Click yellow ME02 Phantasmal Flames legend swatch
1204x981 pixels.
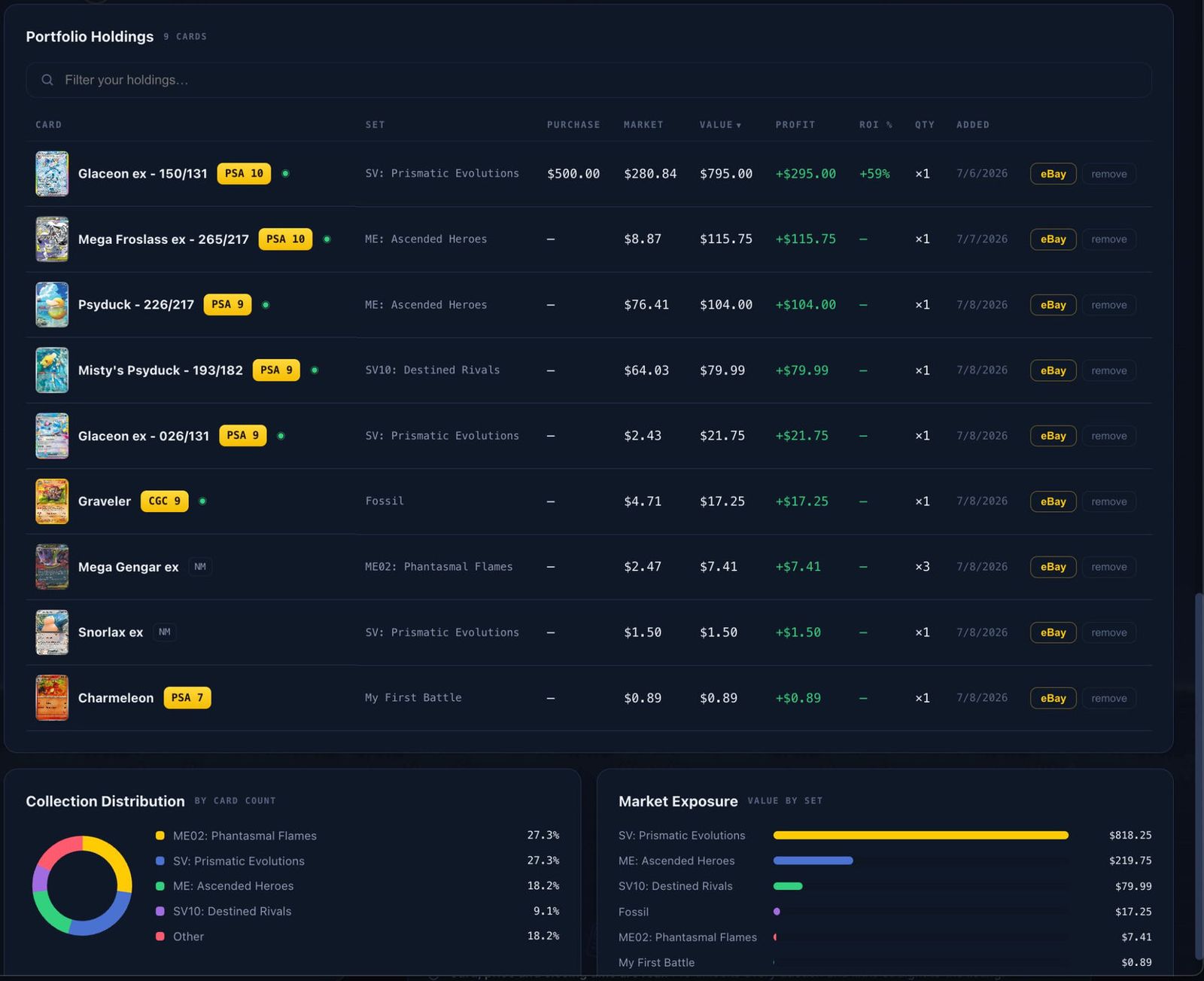click(160, 836)
